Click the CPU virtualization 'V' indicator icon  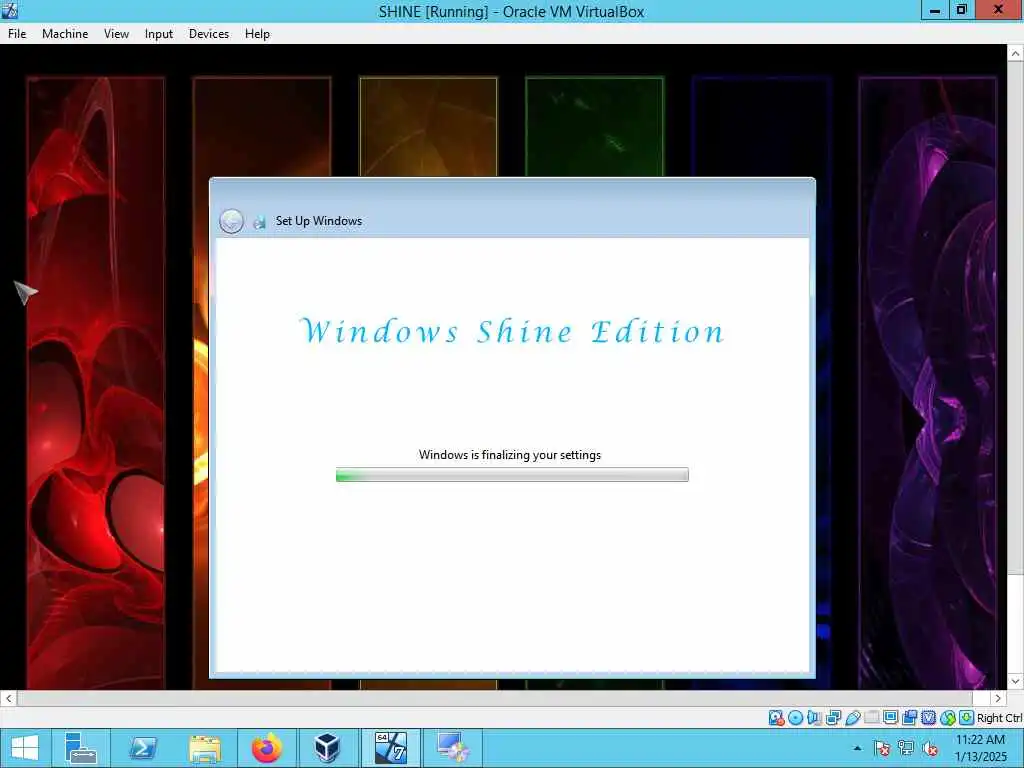[x=928, y=718]
